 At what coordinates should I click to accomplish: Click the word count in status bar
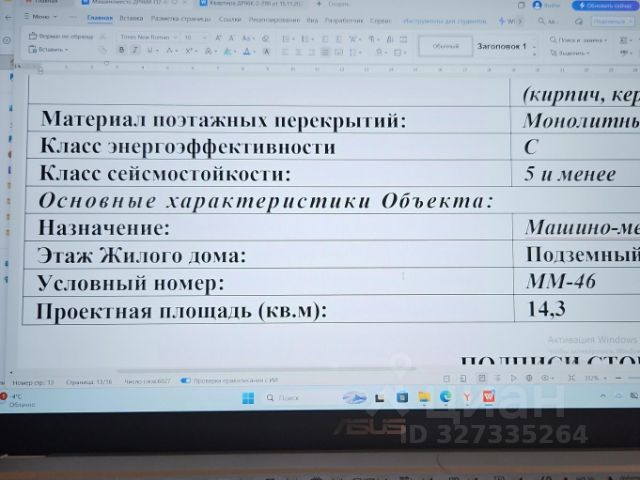(x=147, y=381)
